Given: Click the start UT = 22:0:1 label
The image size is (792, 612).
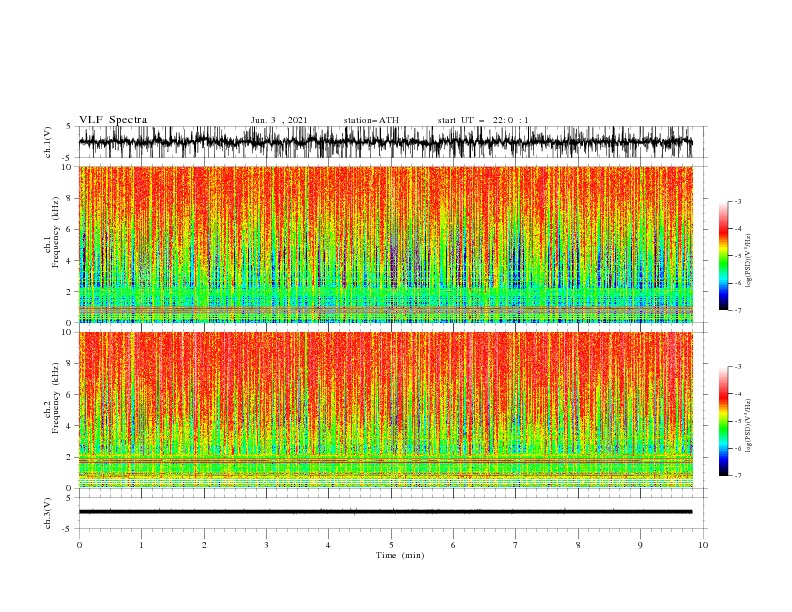Looking at the screenshot, I should 483,120.
